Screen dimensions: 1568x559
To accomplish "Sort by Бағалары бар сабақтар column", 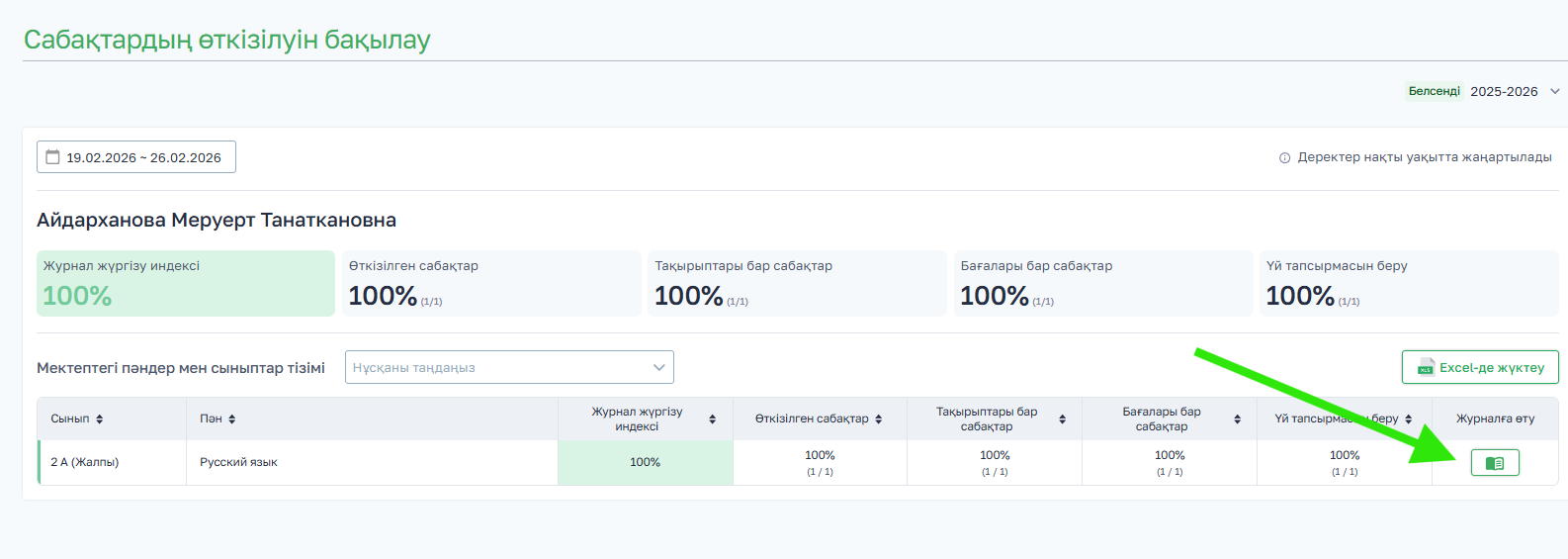I will tap(1237, 419).
